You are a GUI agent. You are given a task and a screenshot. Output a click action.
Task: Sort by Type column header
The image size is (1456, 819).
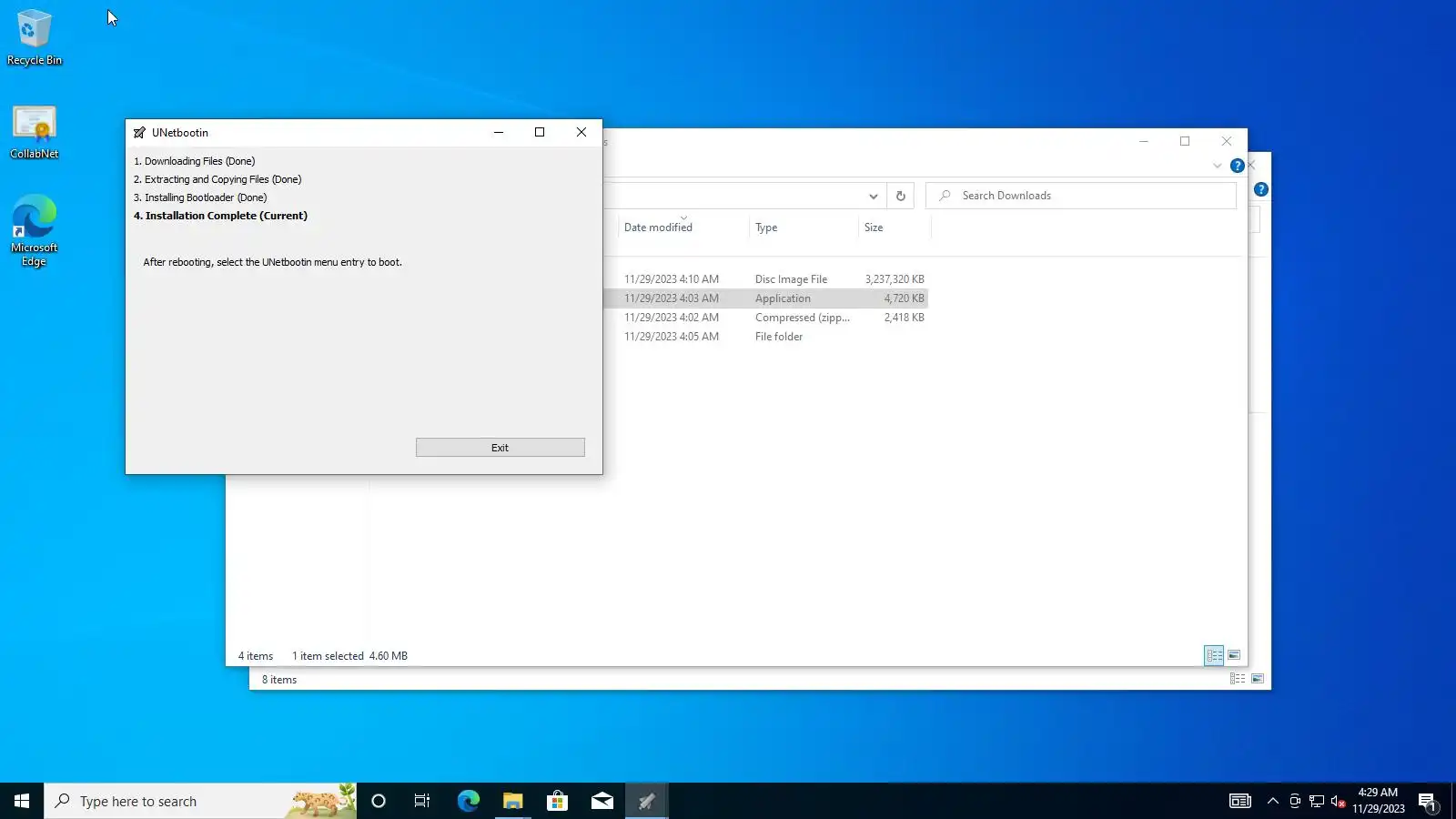click(766, 227)
